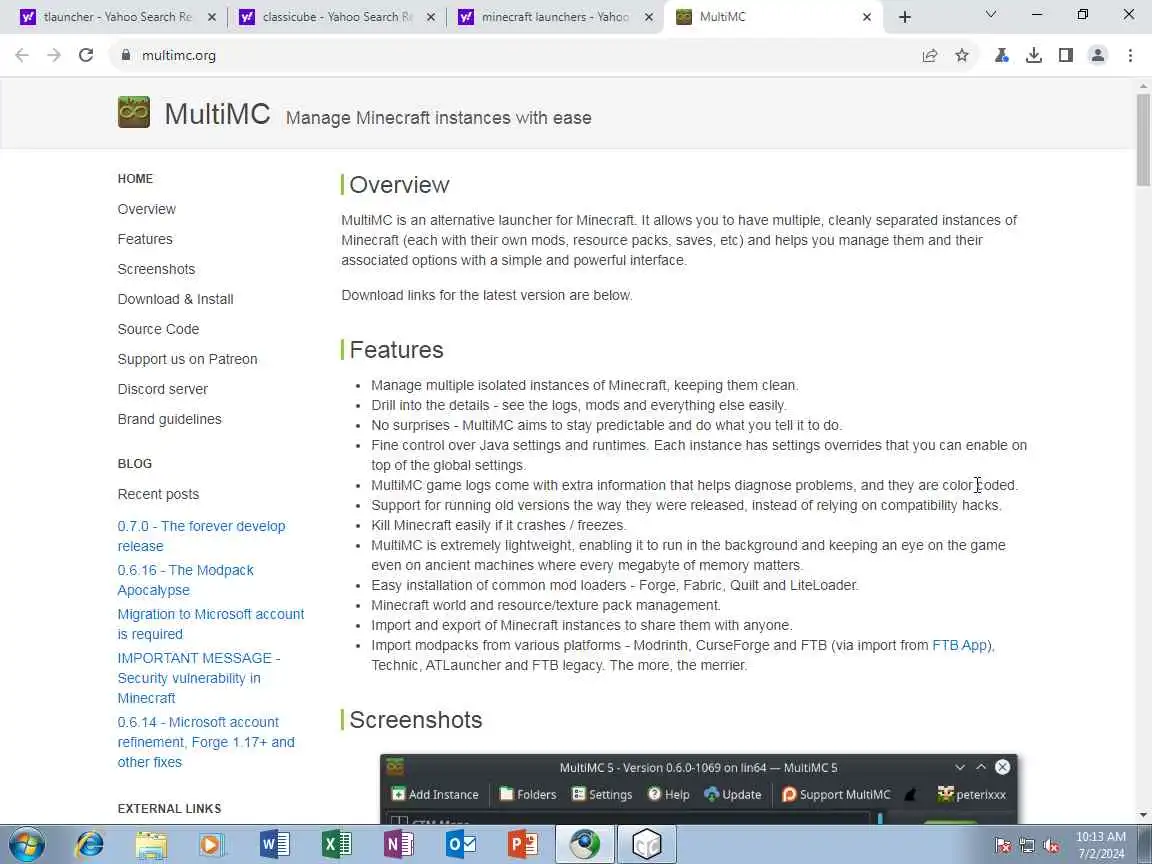Screen dimensions: 1152x864
Task: Click the cube app taskbar icon
Action: (647, 845)
